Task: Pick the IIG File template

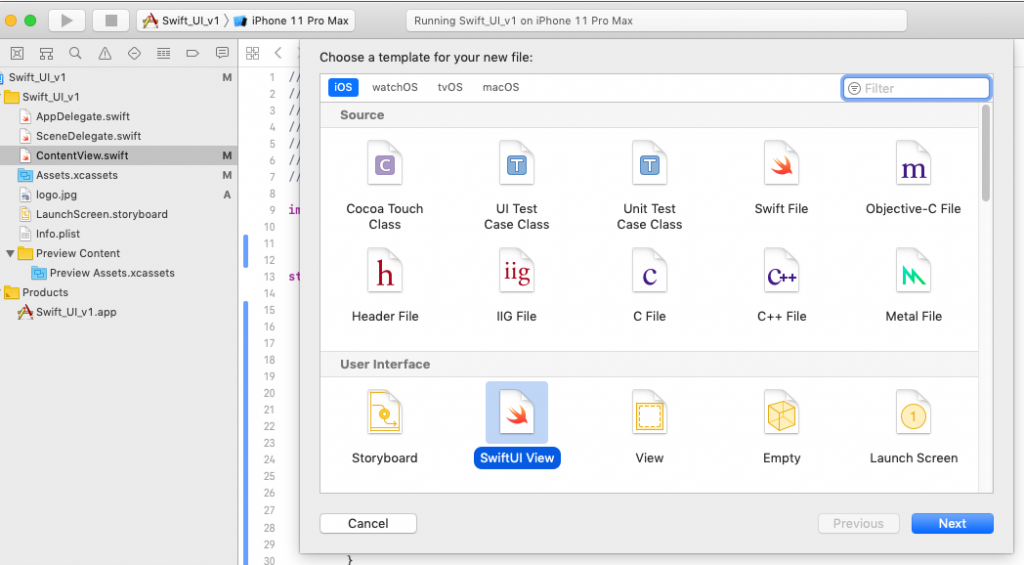Action: (517, 285)
